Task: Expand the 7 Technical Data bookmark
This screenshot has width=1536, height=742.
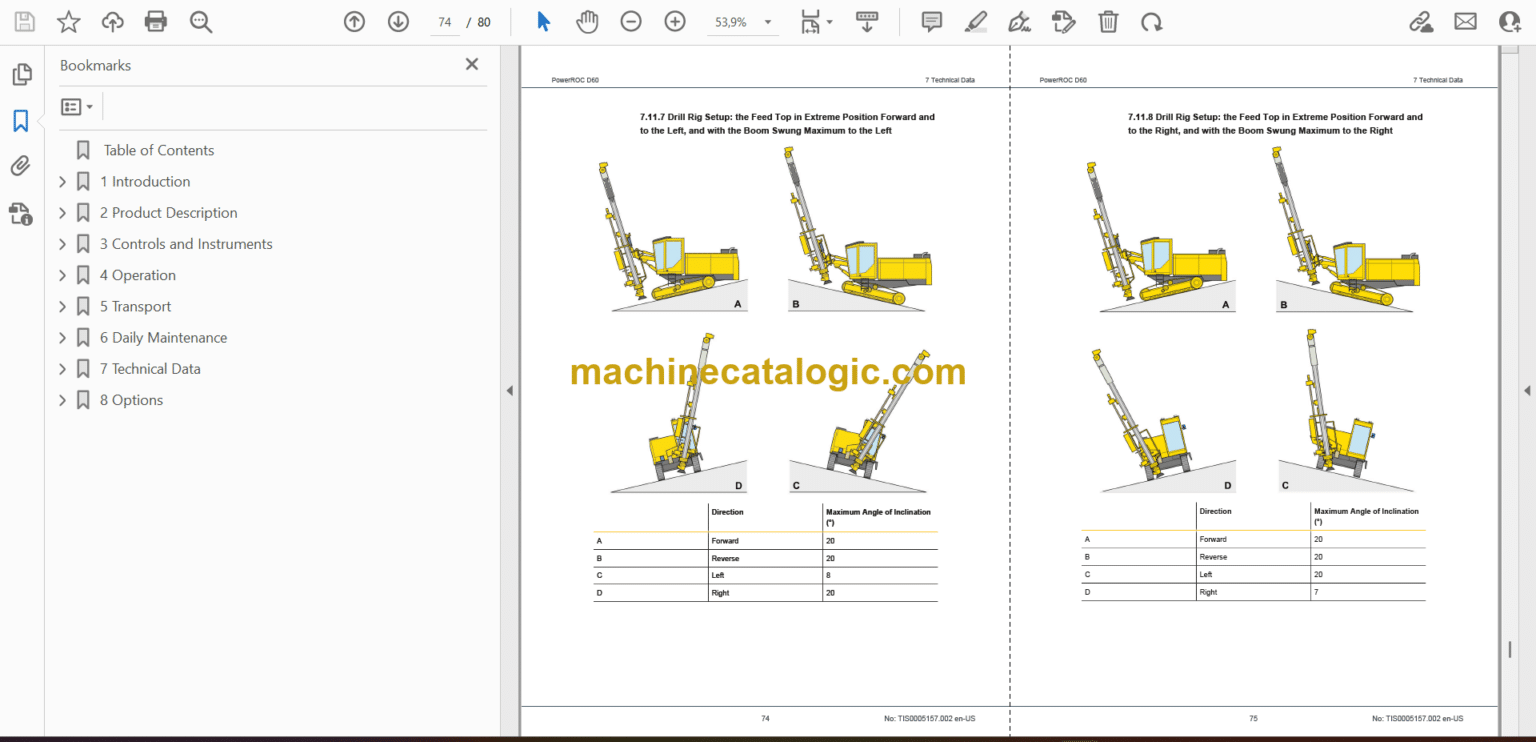Action: 63,369
